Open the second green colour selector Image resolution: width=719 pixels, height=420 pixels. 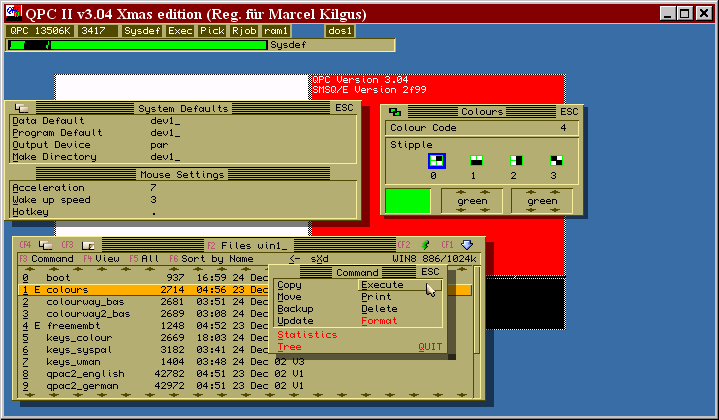(542, 201)
